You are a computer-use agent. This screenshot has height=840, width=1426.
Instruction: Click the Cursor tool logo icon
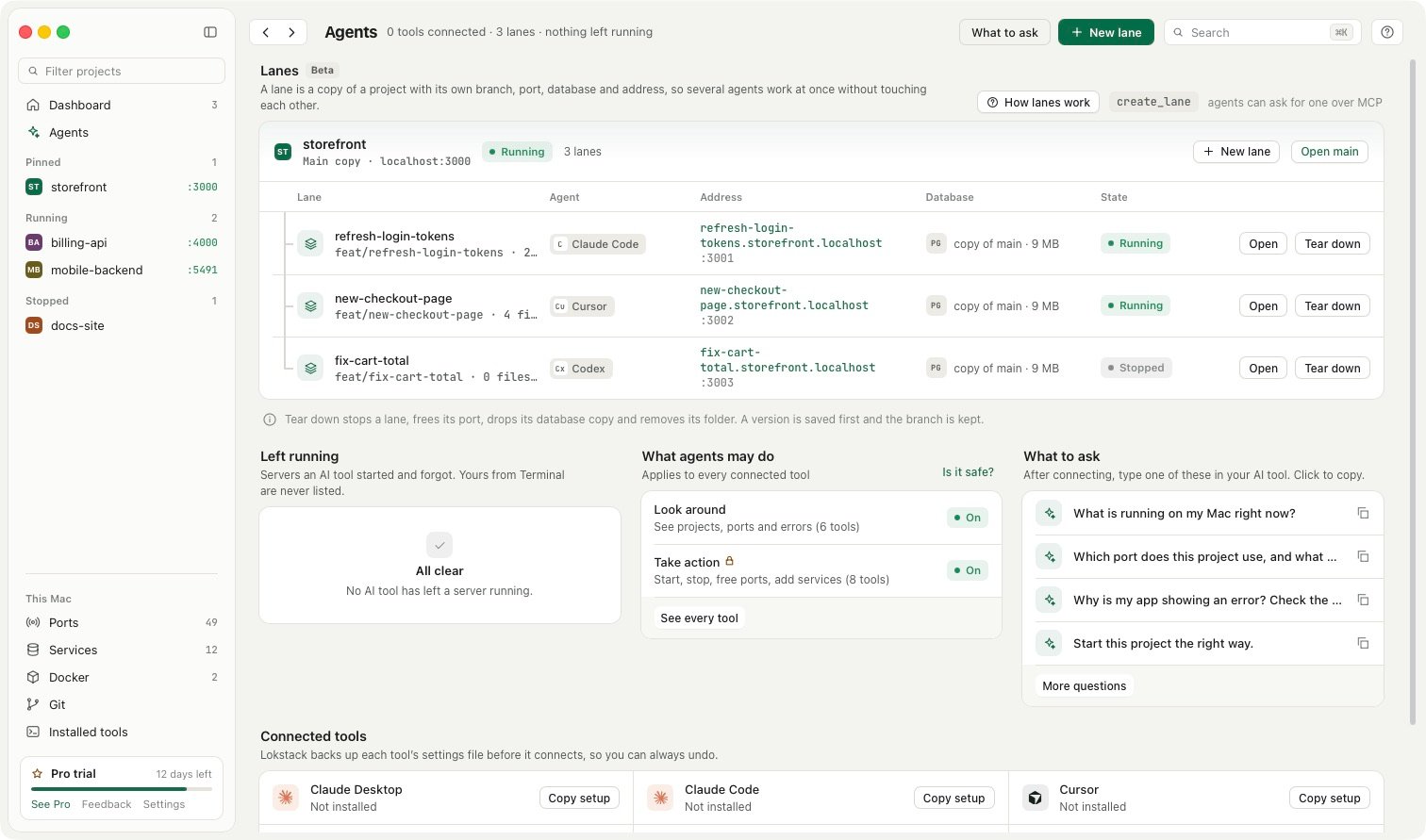(x=1035, y=798)
